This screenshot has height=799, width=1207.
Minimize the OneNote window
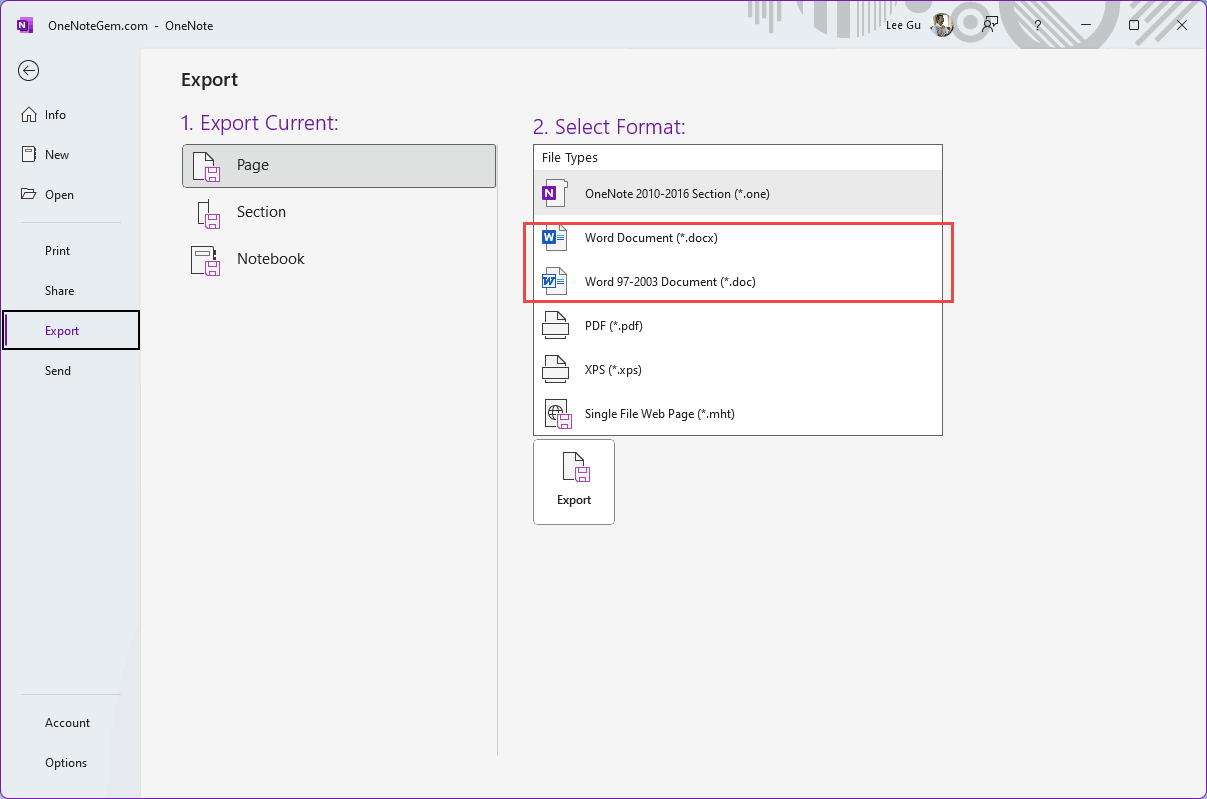1086,25
